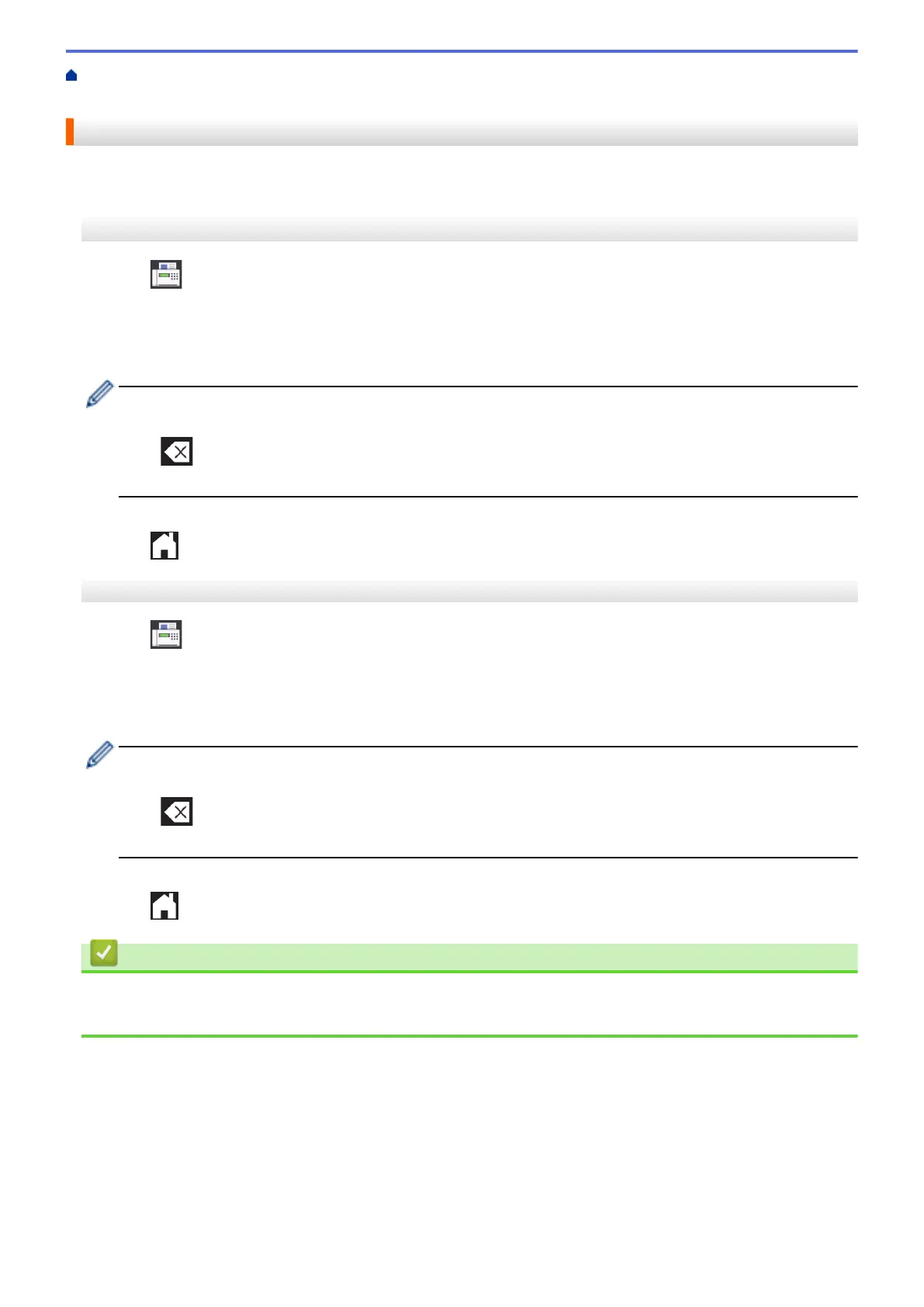The height and width of the screenshot is (1307, 924).
Task: Click the fax machine icon in the upper section
Action: pyautogui.click(x=166, y=275)
